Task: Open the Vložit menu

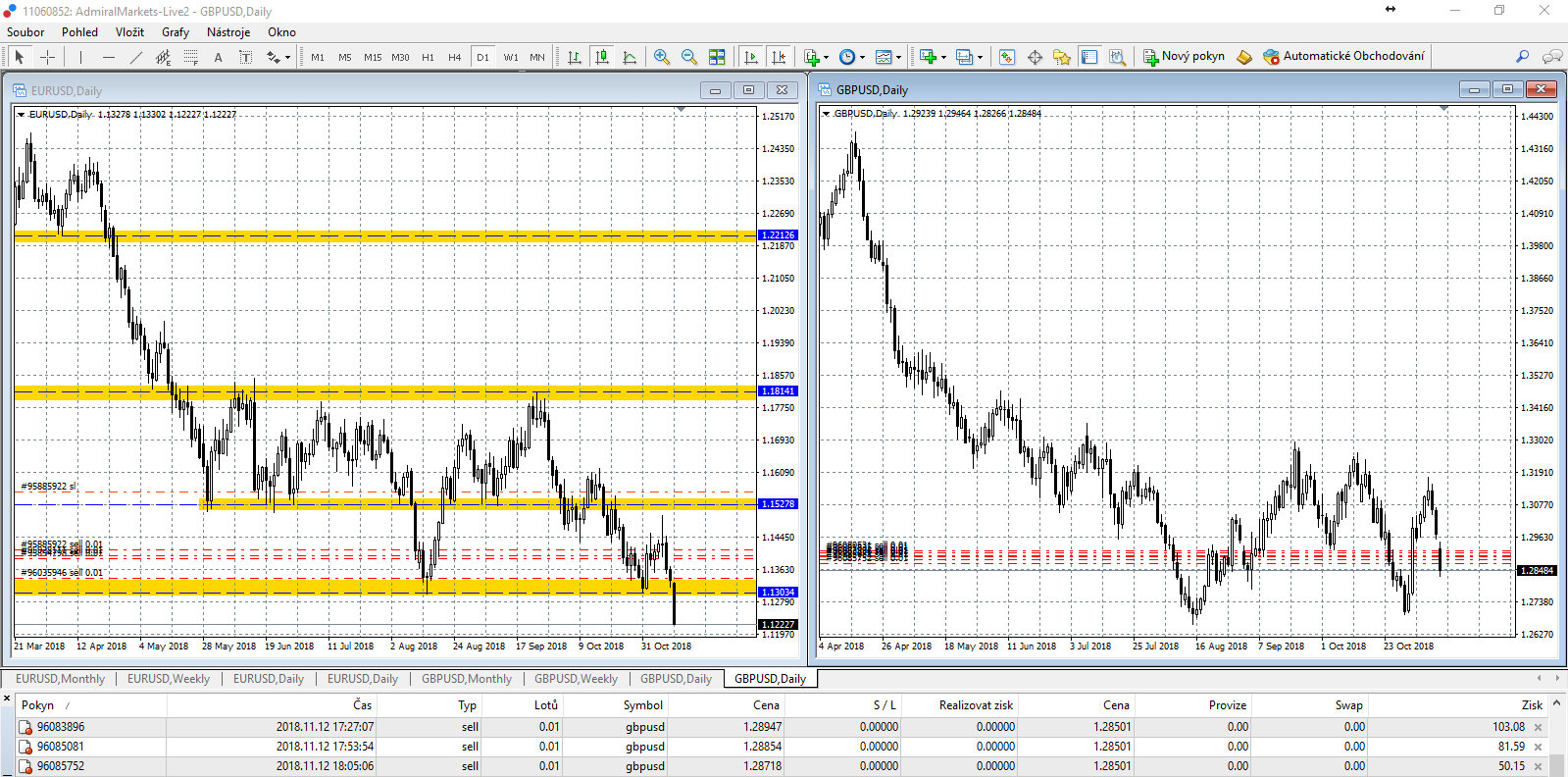Action: (129, 32)
